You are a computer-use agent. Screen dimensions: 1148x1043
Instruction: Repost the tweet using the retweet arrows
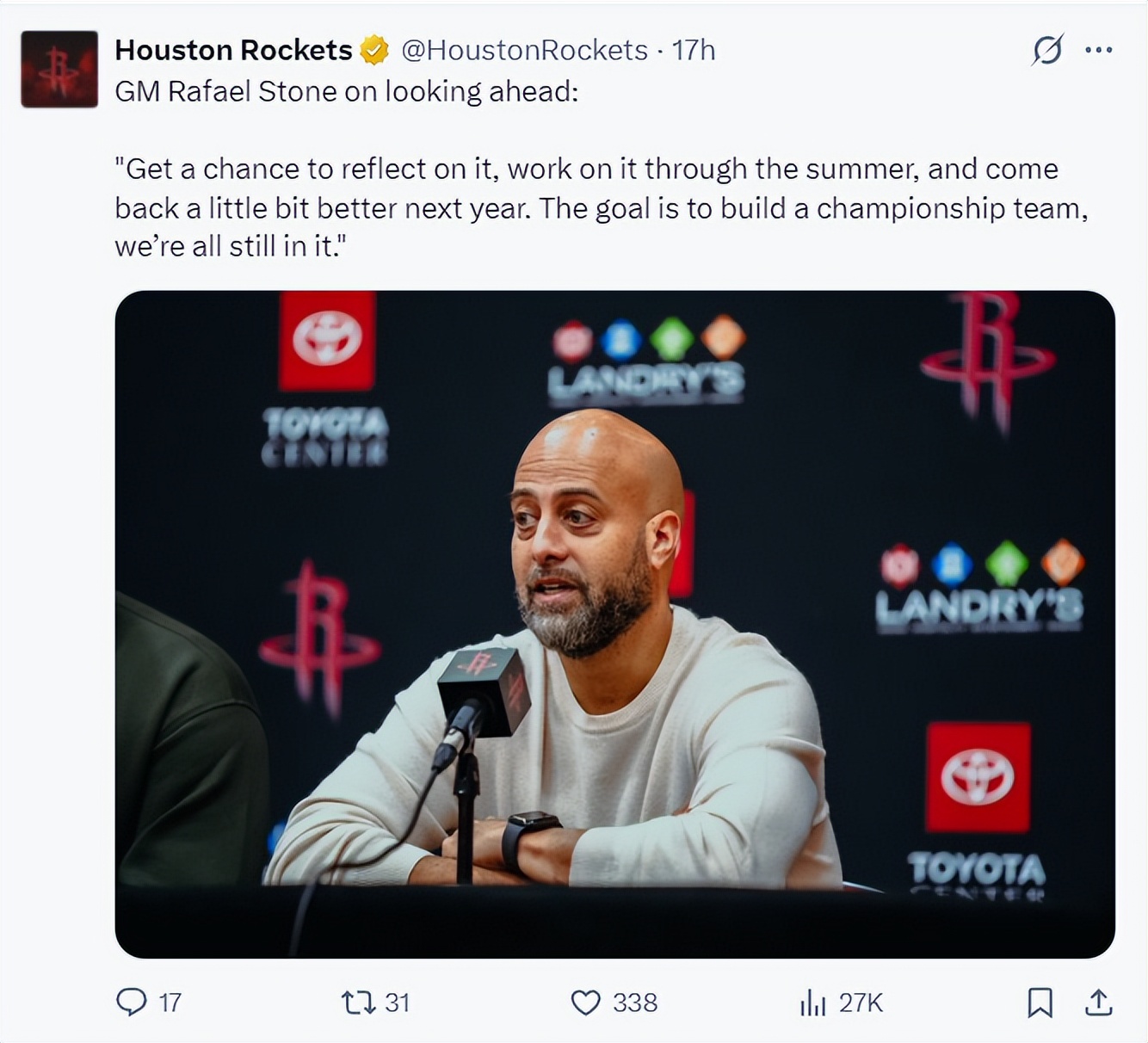(357, 1002)
